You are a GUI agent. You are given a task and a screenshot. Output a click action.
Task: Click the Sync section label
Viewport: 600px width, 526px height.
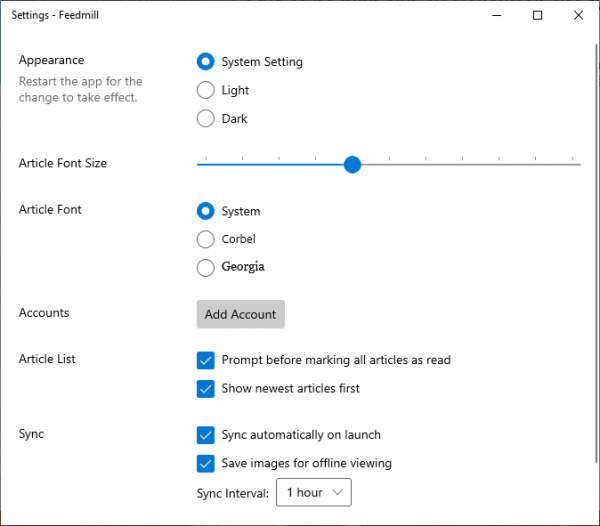point(31,434)
